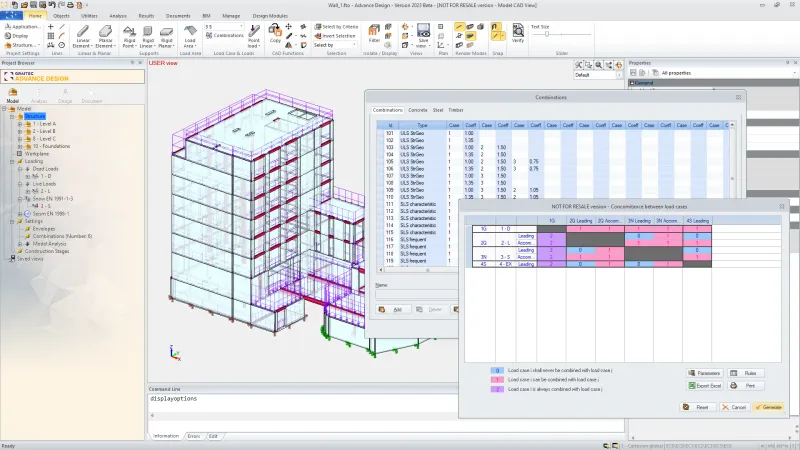Open Combinations in the Load Case ribbon group

225,36
